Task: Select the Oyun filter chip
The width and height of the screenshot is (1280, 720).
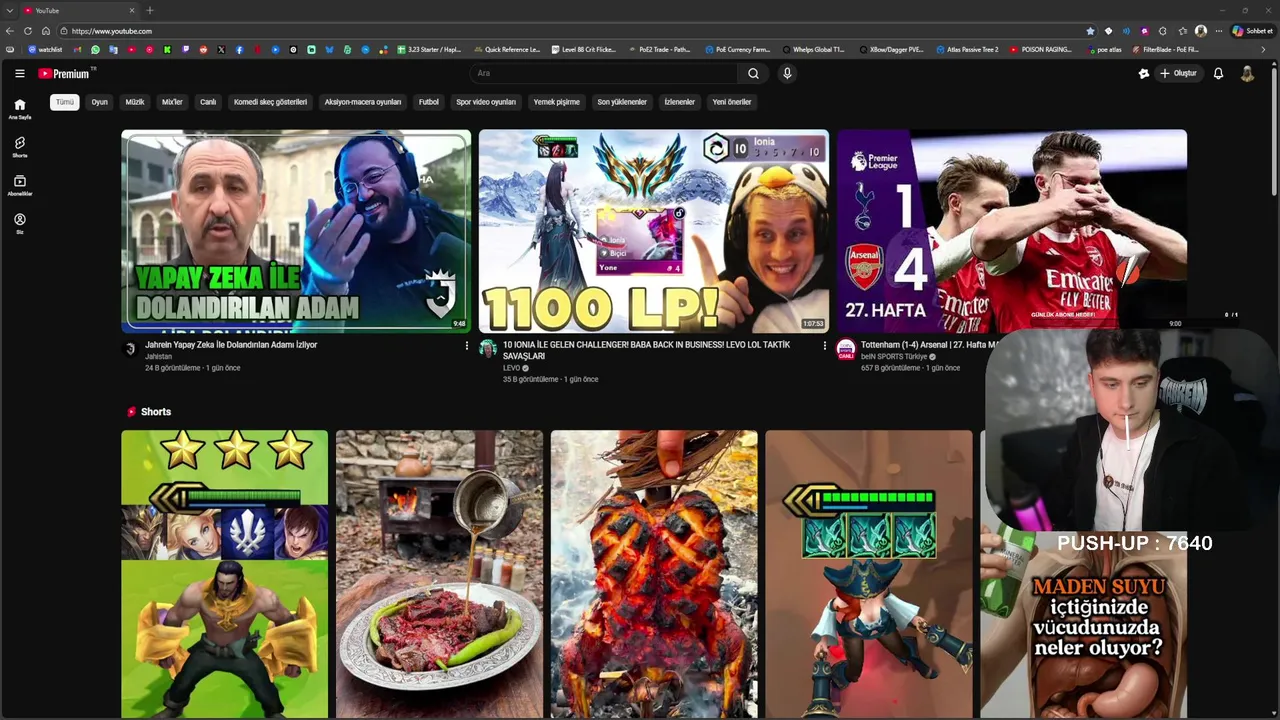Action: [x=100, y=102]
